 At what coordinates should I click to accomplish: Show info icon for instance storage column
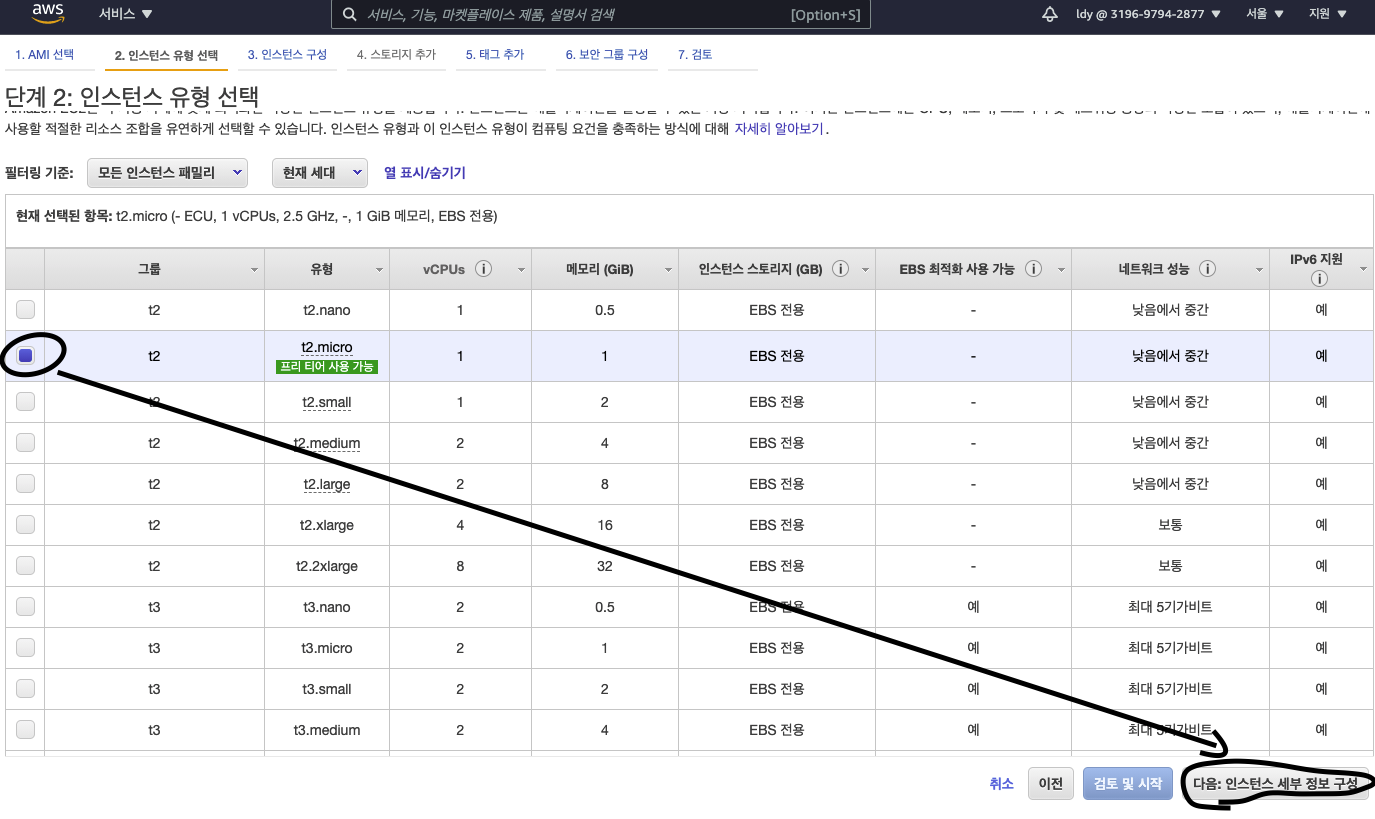click(841, 269)
